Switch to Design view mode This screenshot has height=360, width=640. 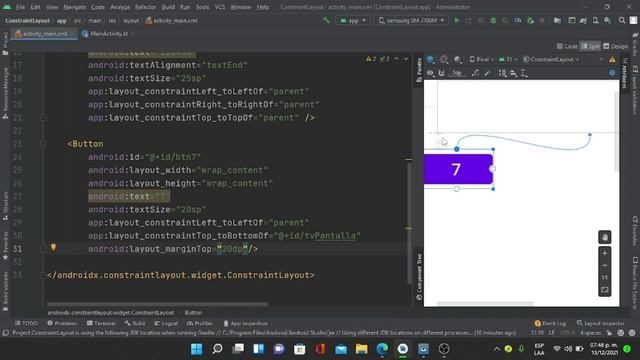click(616, 47)
